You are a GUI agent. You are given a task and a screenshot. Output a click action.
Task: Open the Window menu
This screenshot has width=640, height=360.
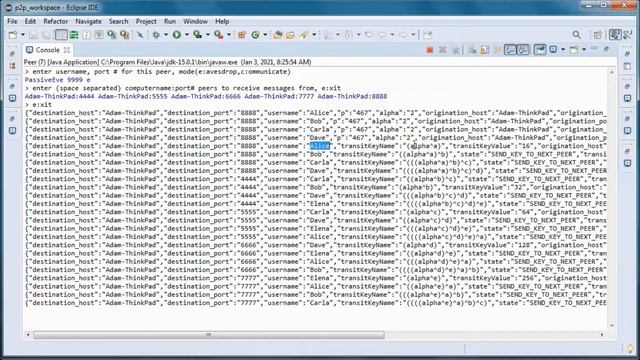195,21
